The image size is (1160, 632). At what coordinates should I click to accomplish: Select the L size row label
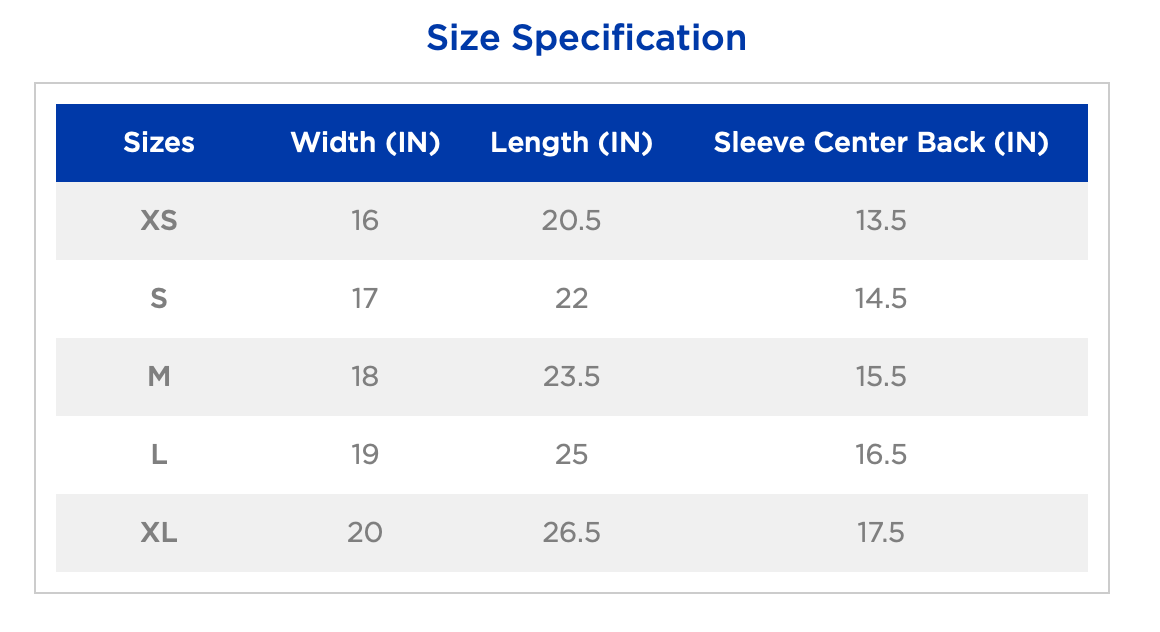point(159,455)
